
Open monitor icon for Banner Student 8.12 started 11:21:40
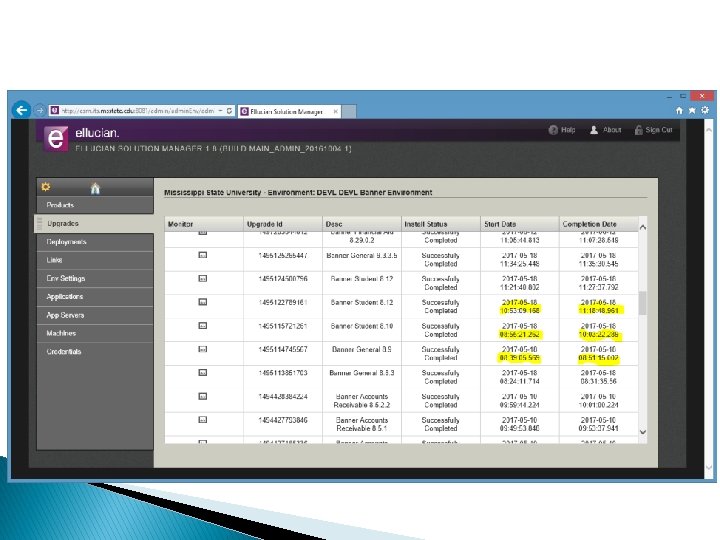pos(202,278)
